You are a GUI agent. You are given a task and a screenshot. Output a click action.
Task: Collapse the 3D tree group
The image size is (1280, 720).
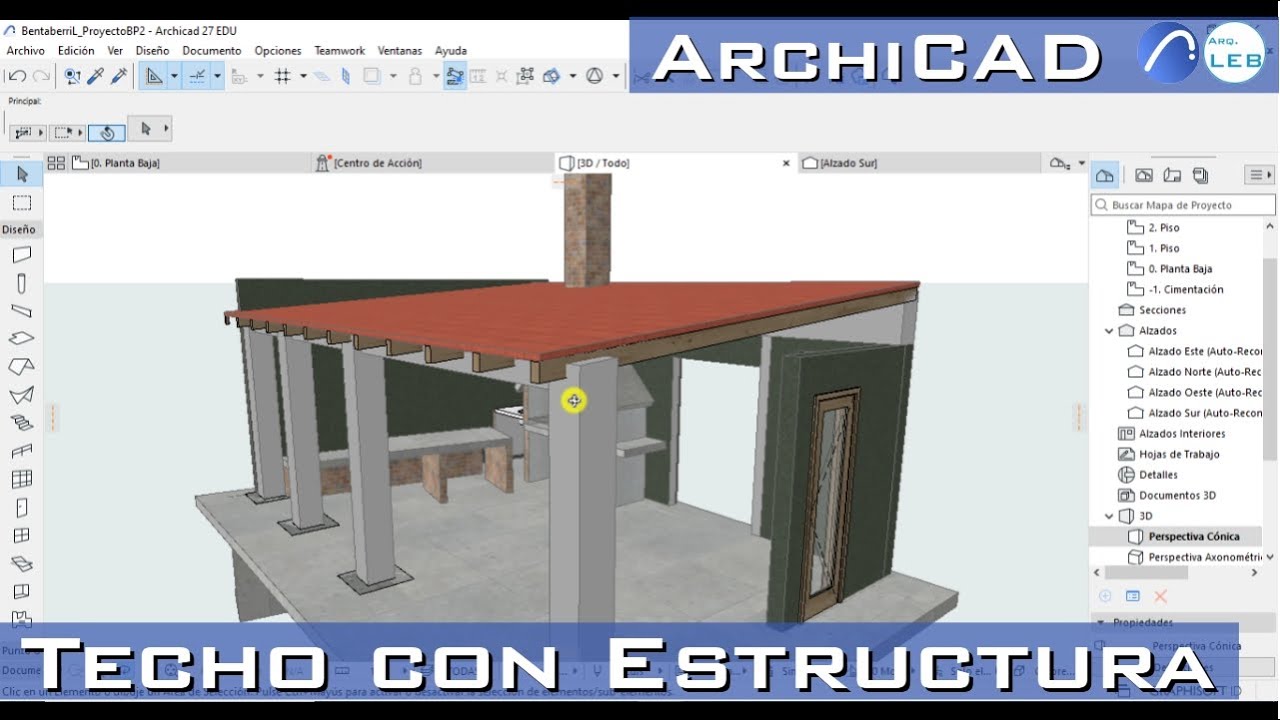(1109, 516)
